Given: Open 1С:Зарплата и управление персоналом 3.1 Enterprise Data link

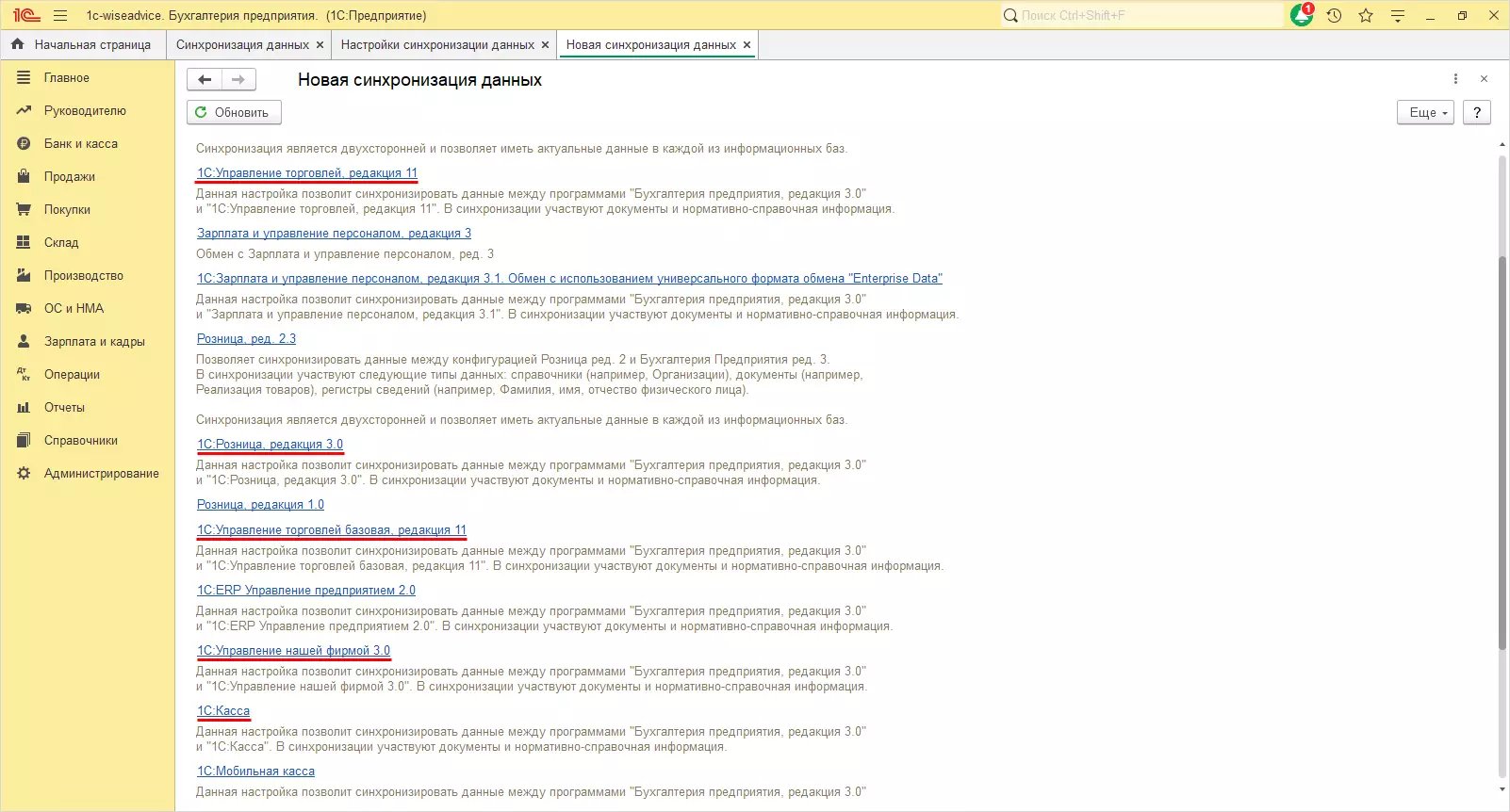Looking at the screenshot, I should tap(569, 279).
